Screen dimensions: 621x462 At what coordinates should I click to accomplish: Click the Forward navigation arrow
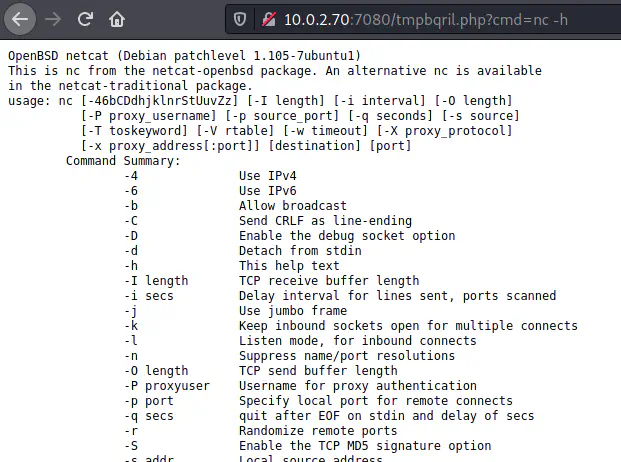(54, 19)
